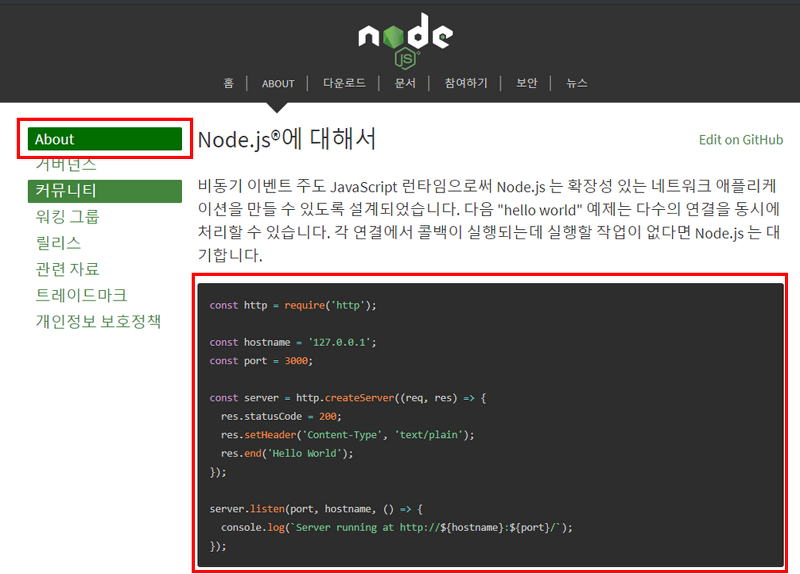Click the Node.js logo in header
The image size is (800, 574).
pos(406,40)
